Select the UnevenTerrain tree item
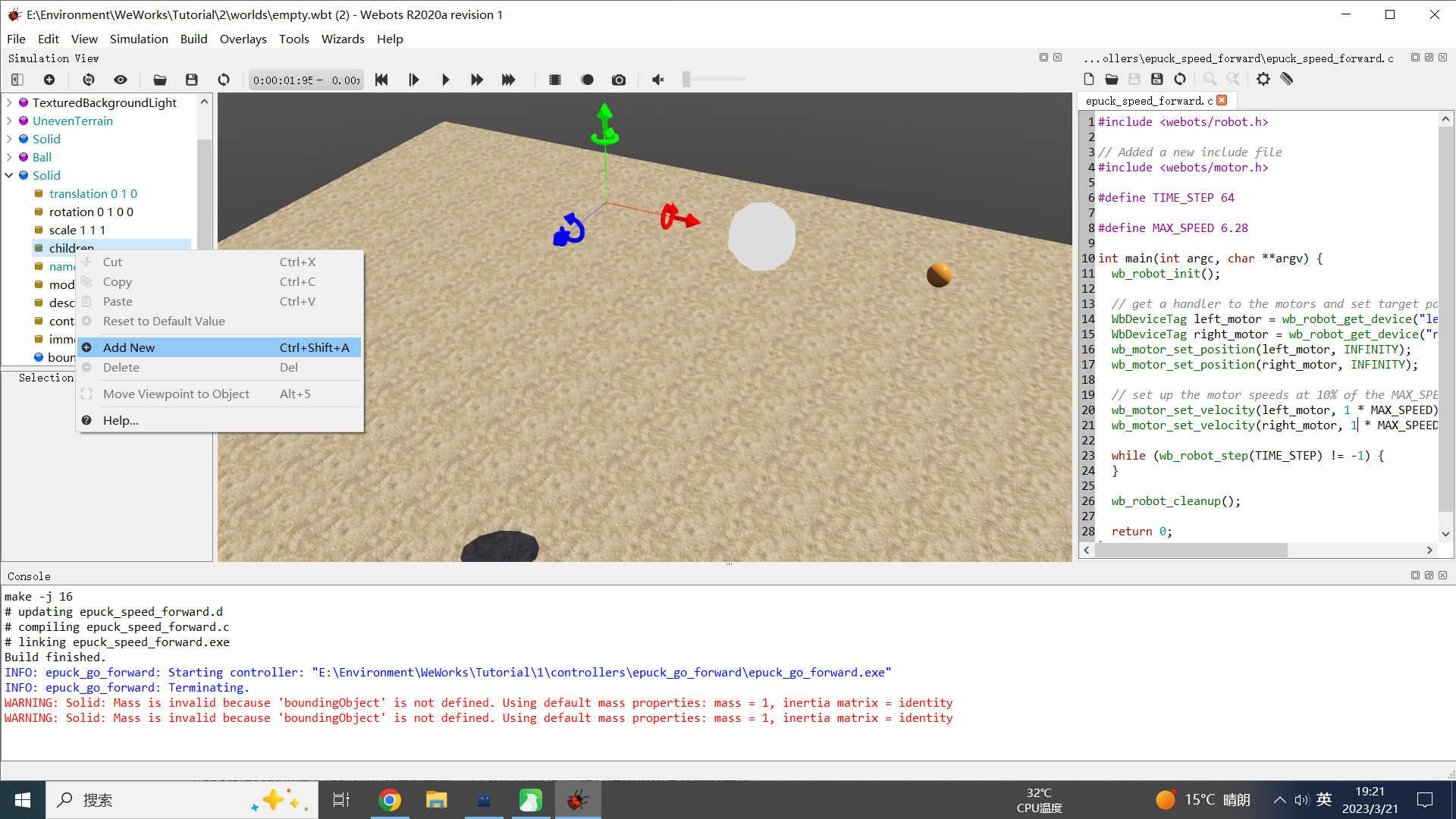Image resolution: width=1456 pixels, height=819 pixels. (73, 121)
